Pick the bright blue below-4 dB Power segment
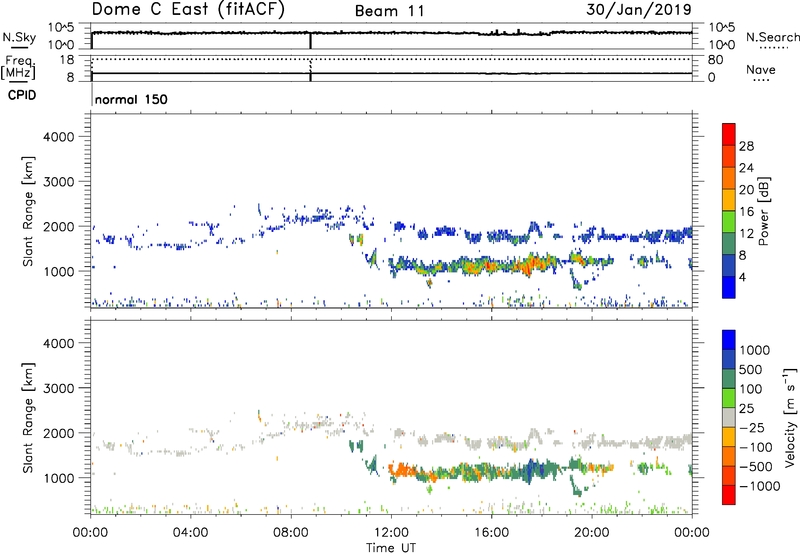 729,288
